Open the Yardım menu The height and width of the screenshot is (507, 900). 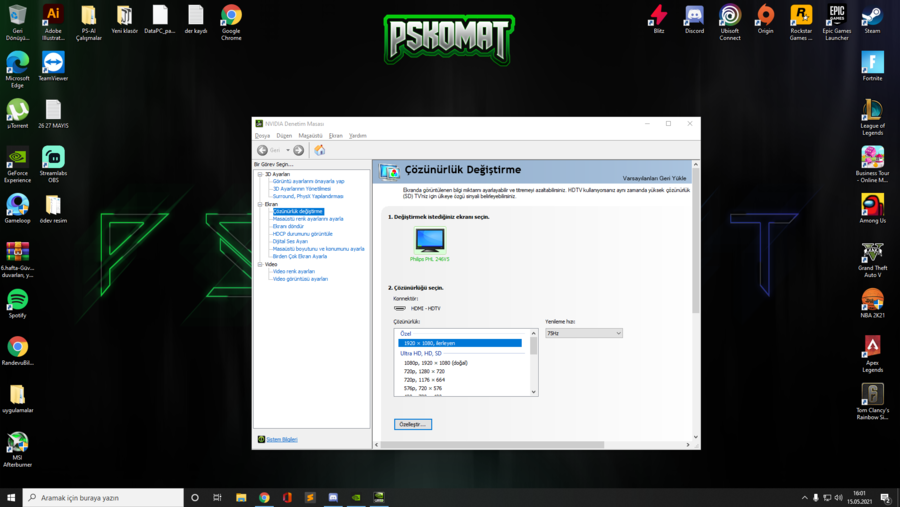coord(358,136)
